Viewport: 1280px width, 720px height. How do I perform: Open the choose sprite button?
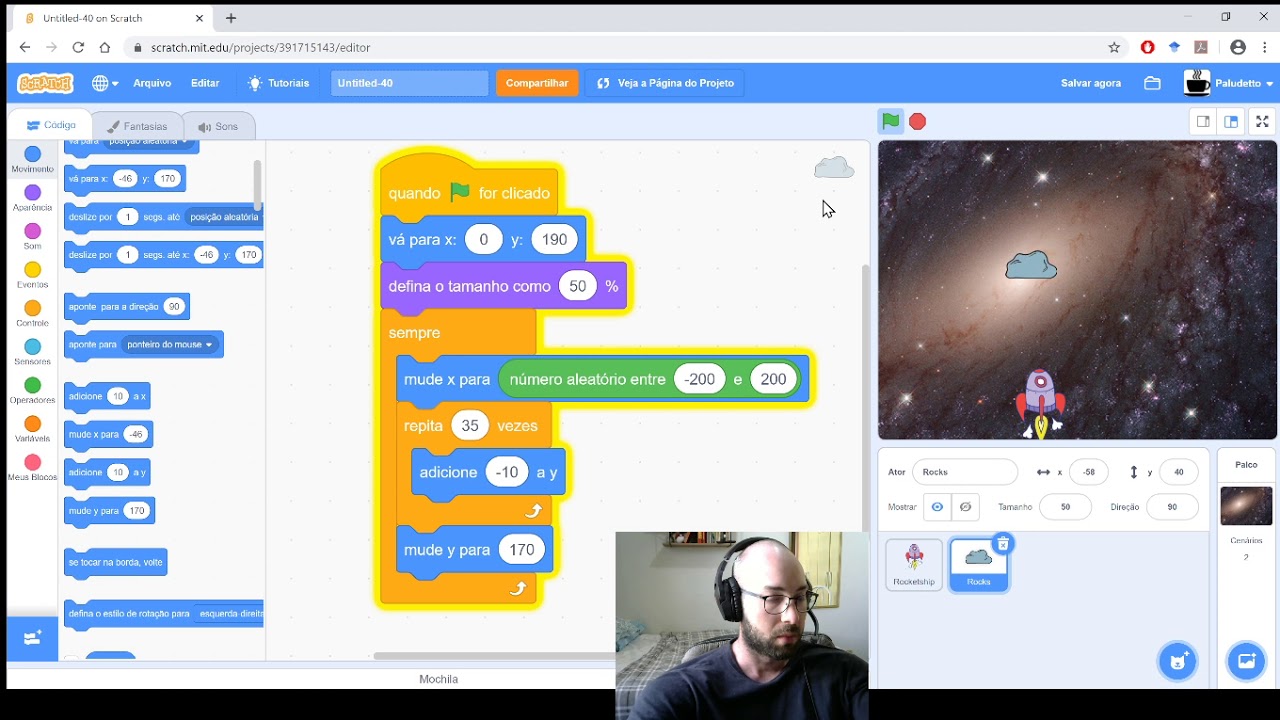1177,661
